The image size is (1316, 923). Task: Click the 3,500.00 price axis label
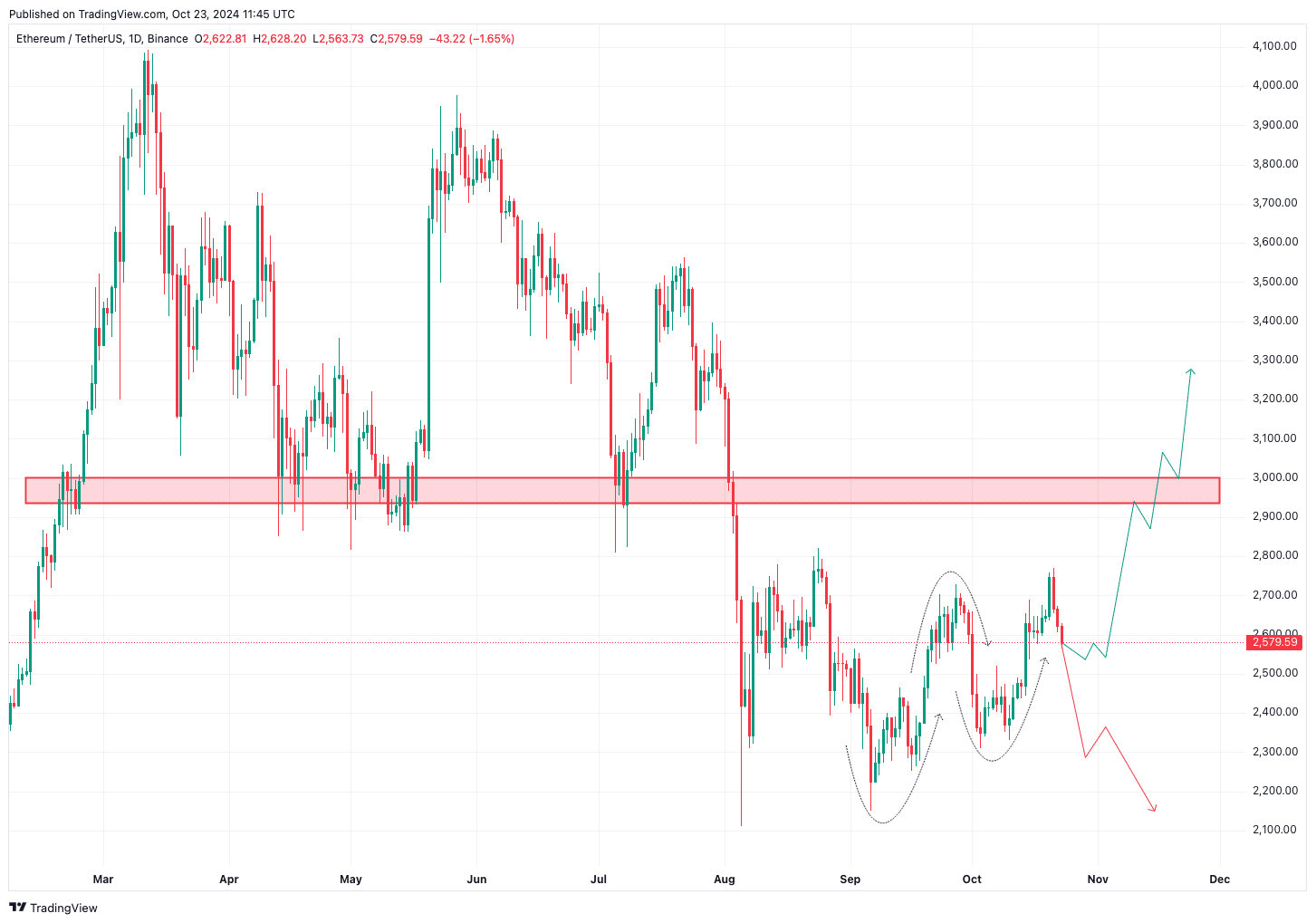click(1275, 282)
